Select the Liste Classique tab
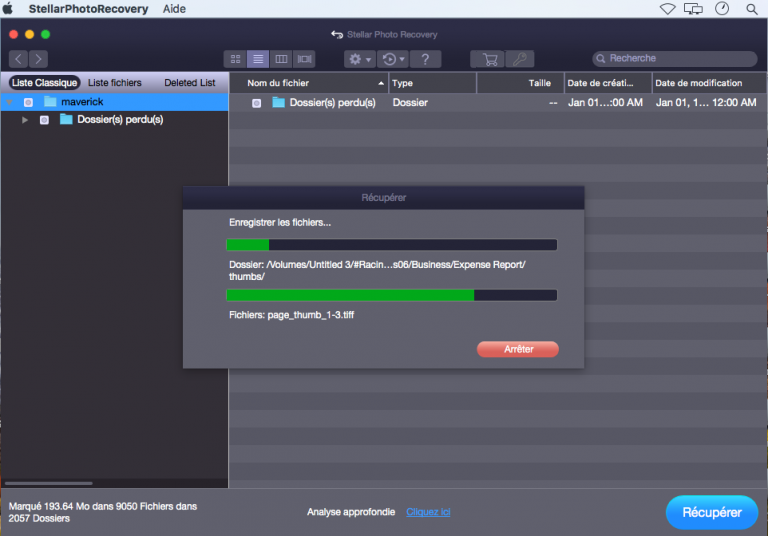 coord(44,83)
